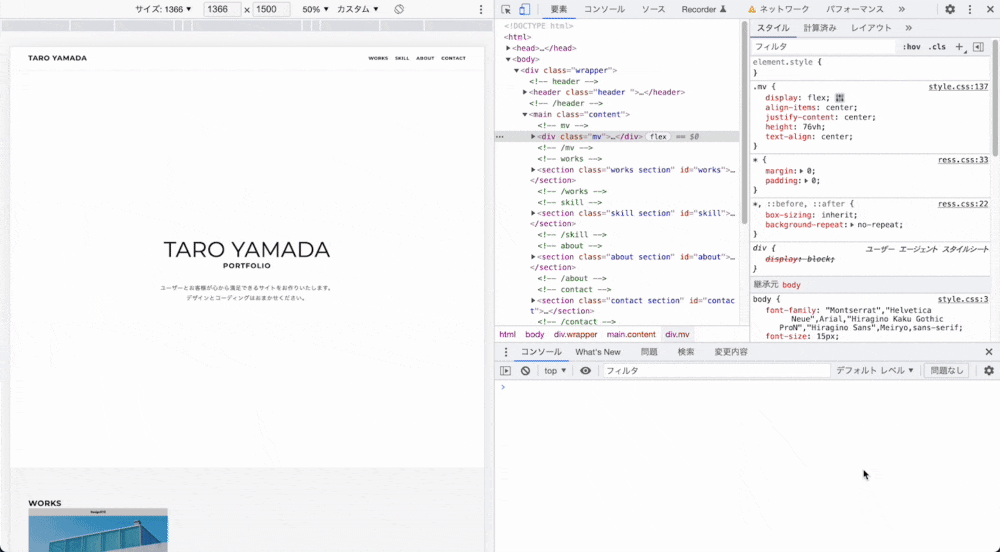Click the CONTACT nav link on page
The height and width of the screenshot is (552, 1000).
[453, 58]
